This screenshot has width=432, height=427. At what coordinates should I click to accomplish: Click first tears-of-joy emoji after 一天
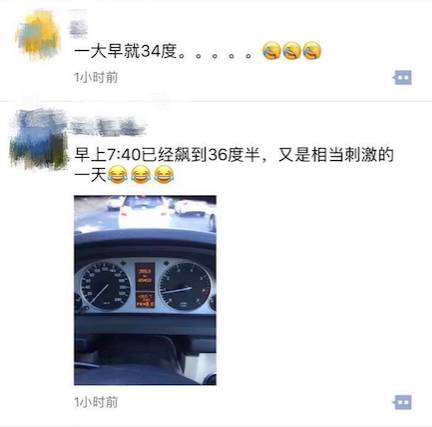118,174
